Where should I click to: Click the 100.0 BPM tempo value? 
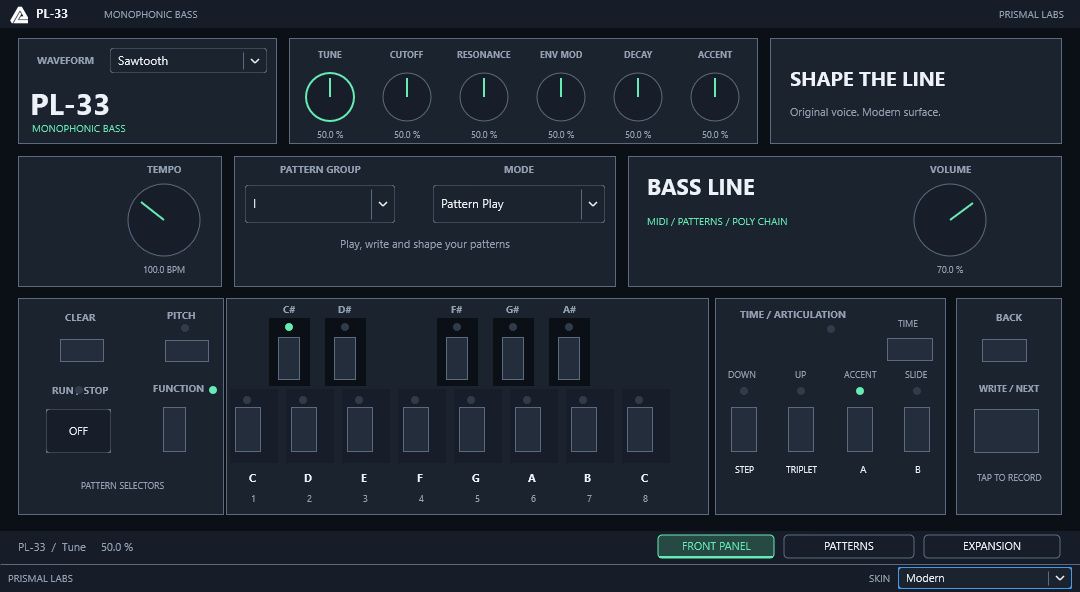[x=164, y=269]
